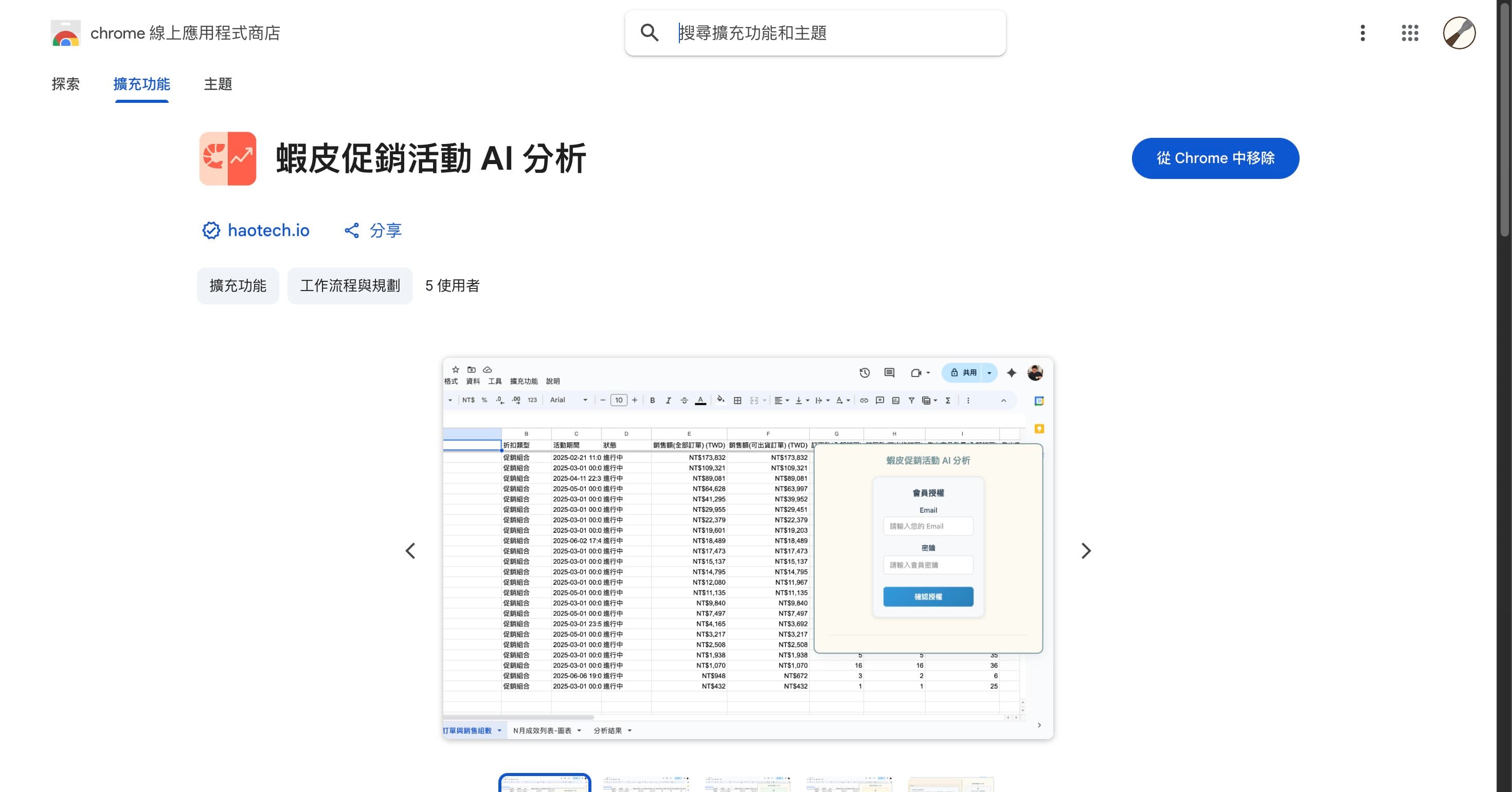
Task: Open the insert link icon
Action: point(865,400)
